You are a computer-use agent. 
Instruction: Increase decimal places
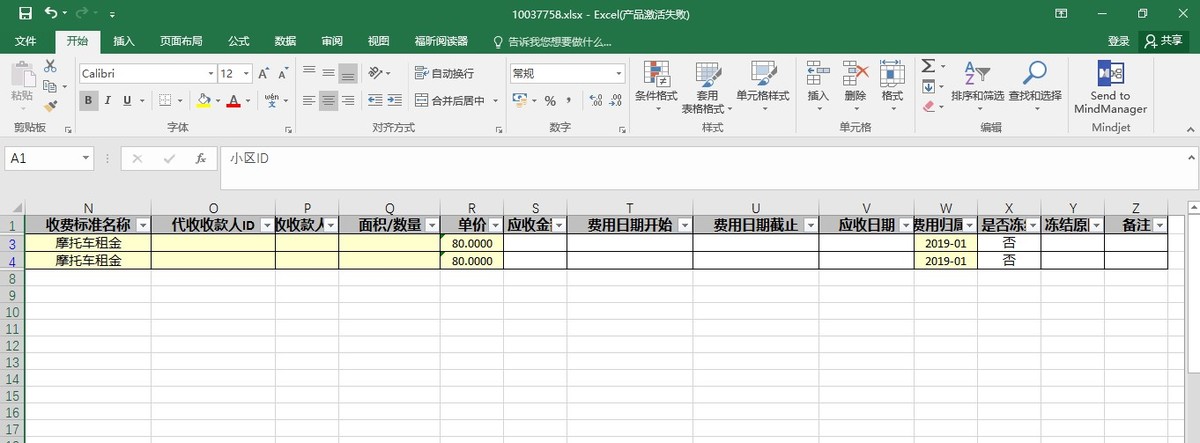[596, 101]
